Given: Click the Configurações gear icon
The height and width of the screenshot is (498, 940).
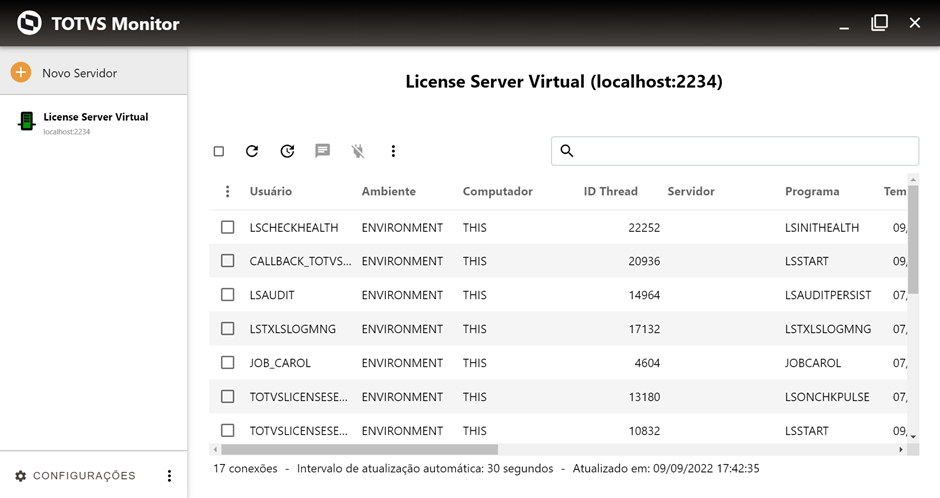Looking at the screenshot, I should (20, 476).
